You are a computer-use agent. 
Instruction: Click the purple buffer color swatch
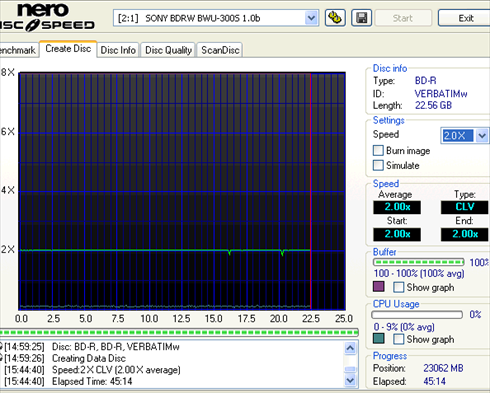tap(379, 286)
